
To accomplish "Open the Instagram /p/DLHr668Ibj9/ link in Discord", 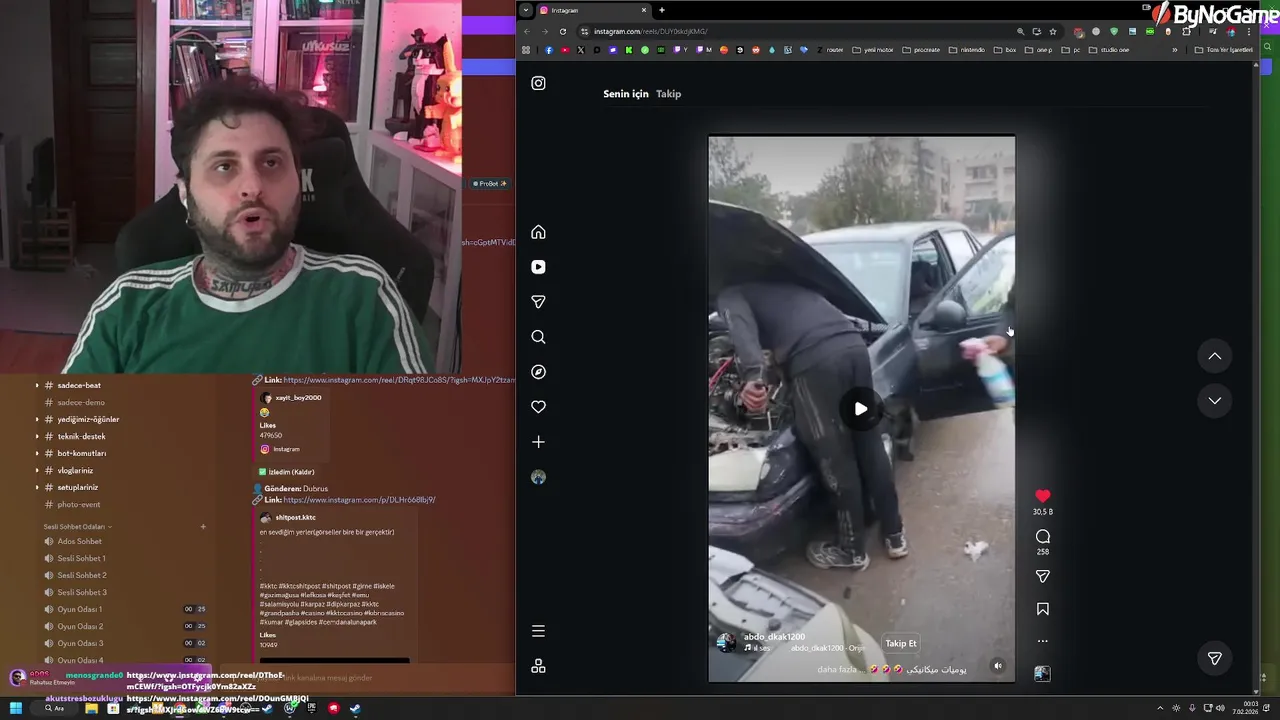I will 359,500.
